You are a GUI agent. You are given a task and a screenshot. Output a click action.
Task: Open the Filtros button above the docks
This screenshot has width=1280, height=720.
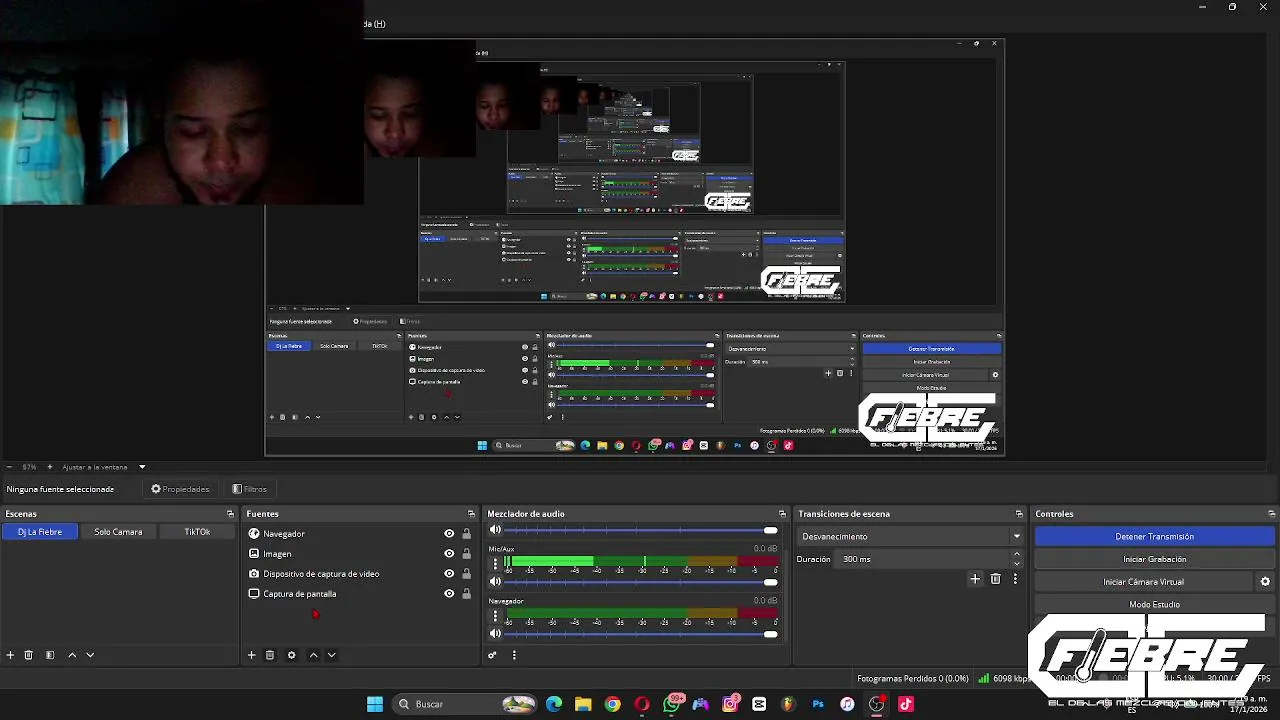(x=249, y=489)
